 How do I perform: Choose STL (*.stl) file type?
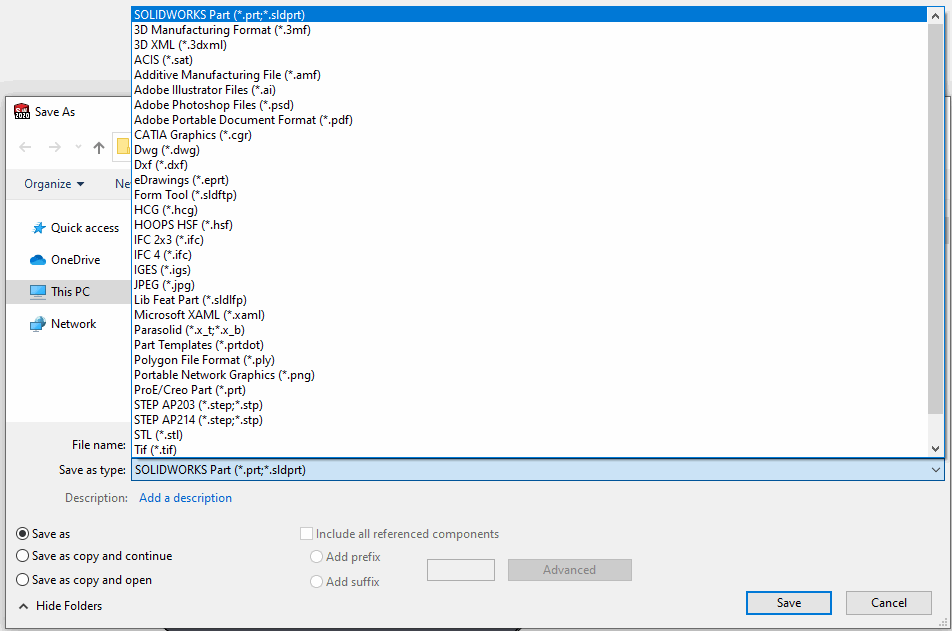(x=529, y=435)
